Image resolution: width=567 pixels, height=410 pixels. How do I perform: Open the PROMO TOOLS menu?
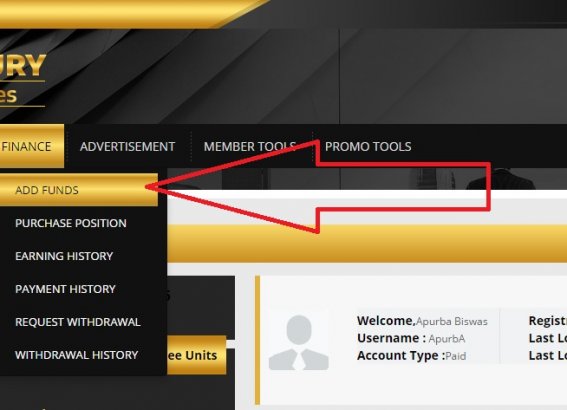click(x=368, y=146)
